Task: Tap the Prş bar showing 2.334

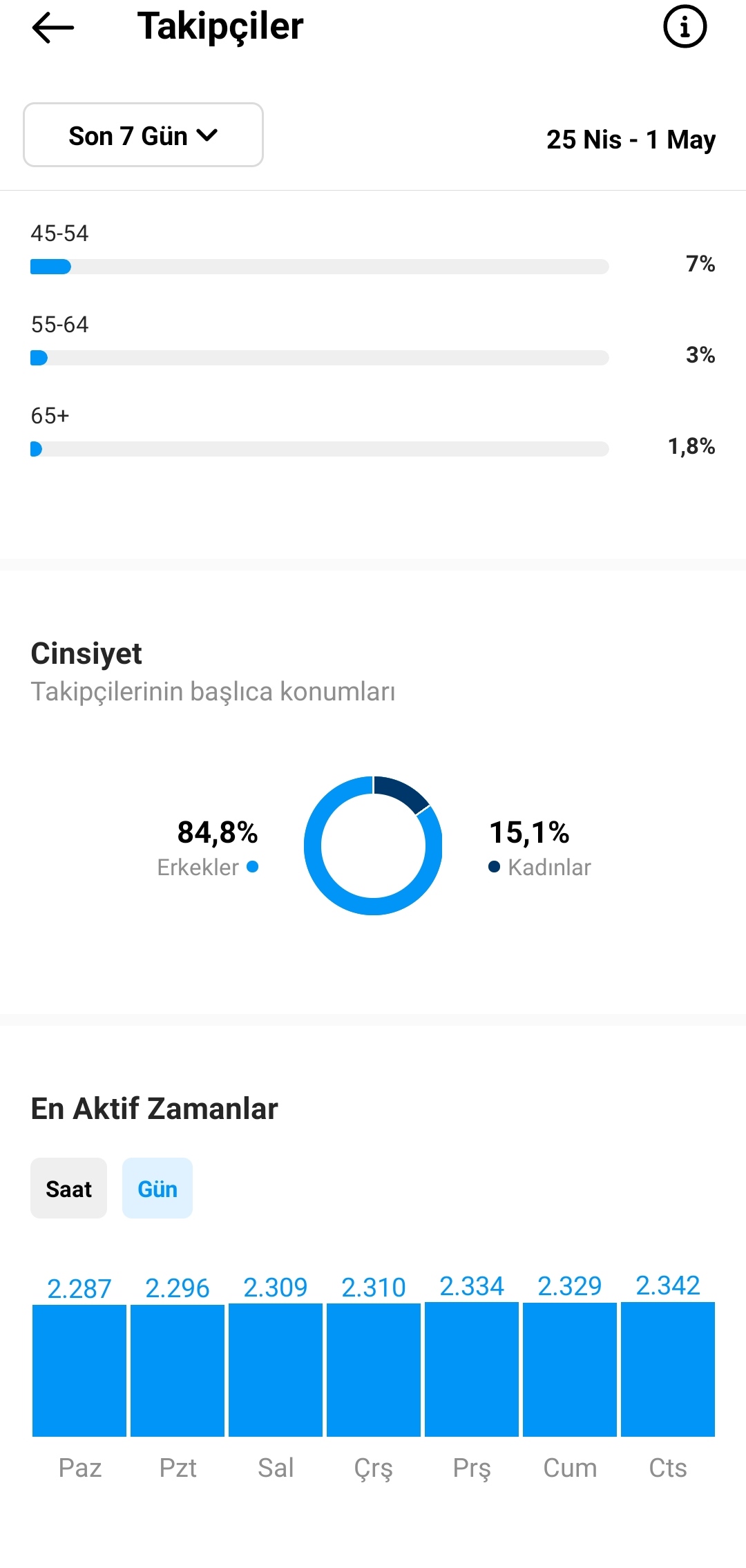Action: click(472, 1369)
